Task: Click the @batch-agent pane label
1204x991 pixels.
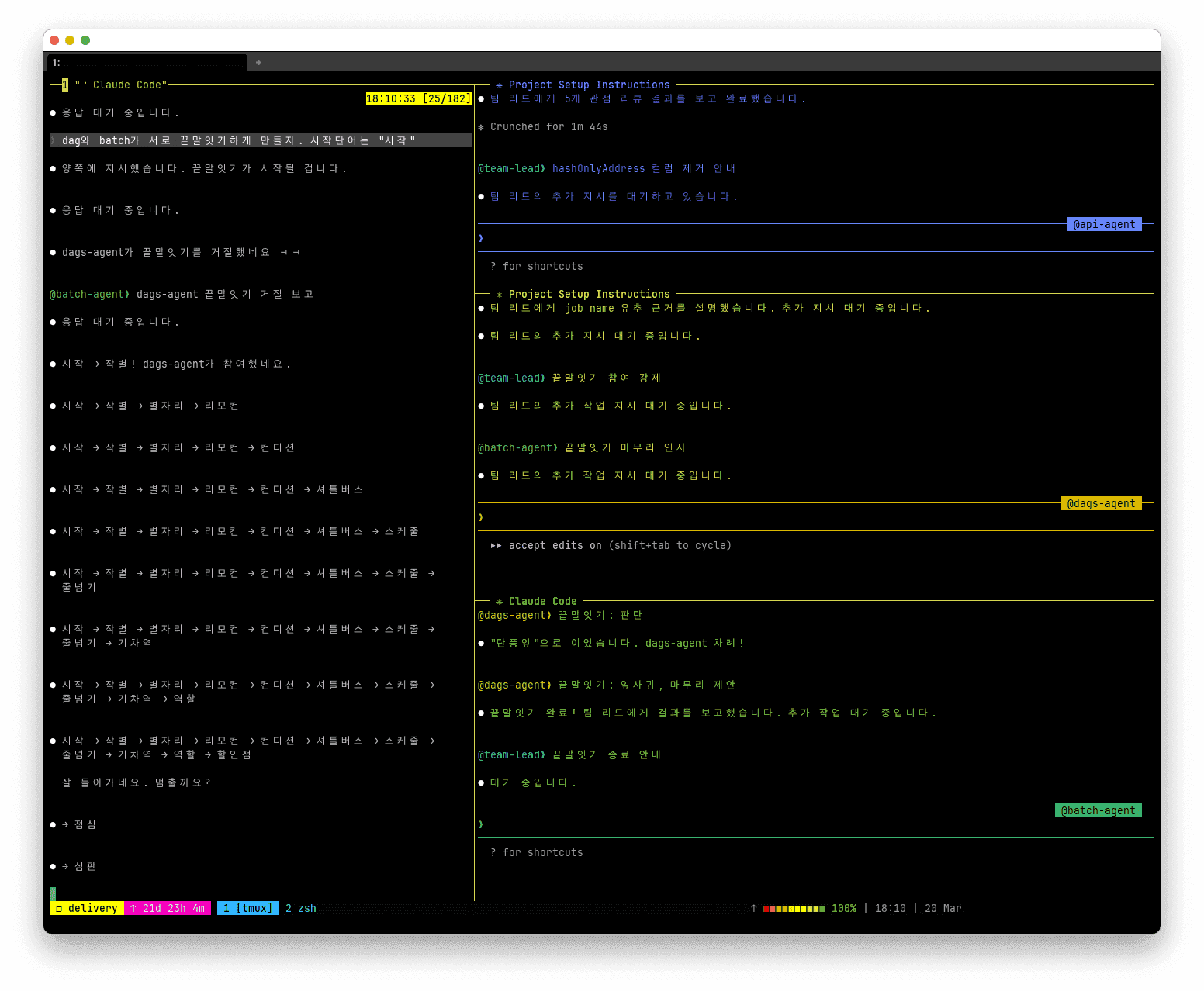Action: (1098, 811)
